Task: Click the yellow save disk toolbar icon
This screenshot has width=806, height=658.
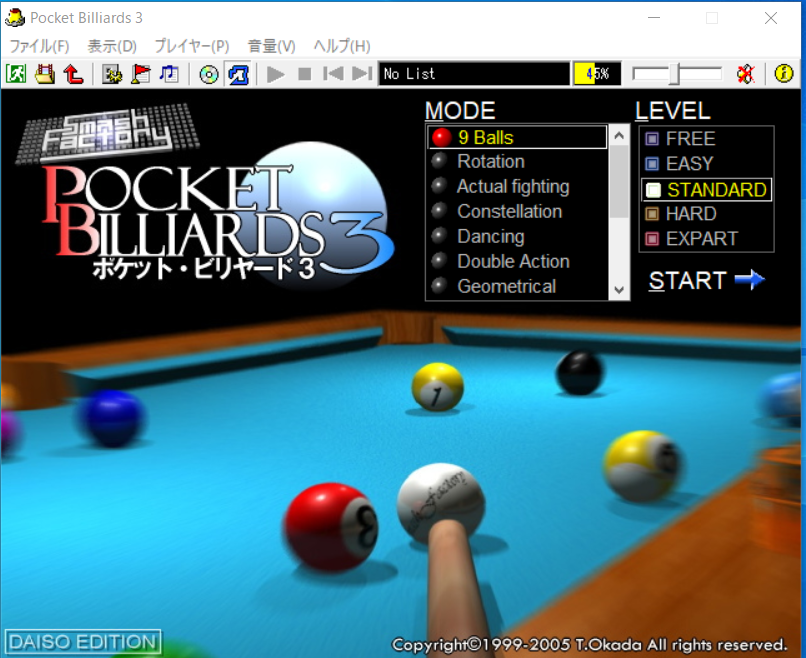Action: click(x=45, y=74)
